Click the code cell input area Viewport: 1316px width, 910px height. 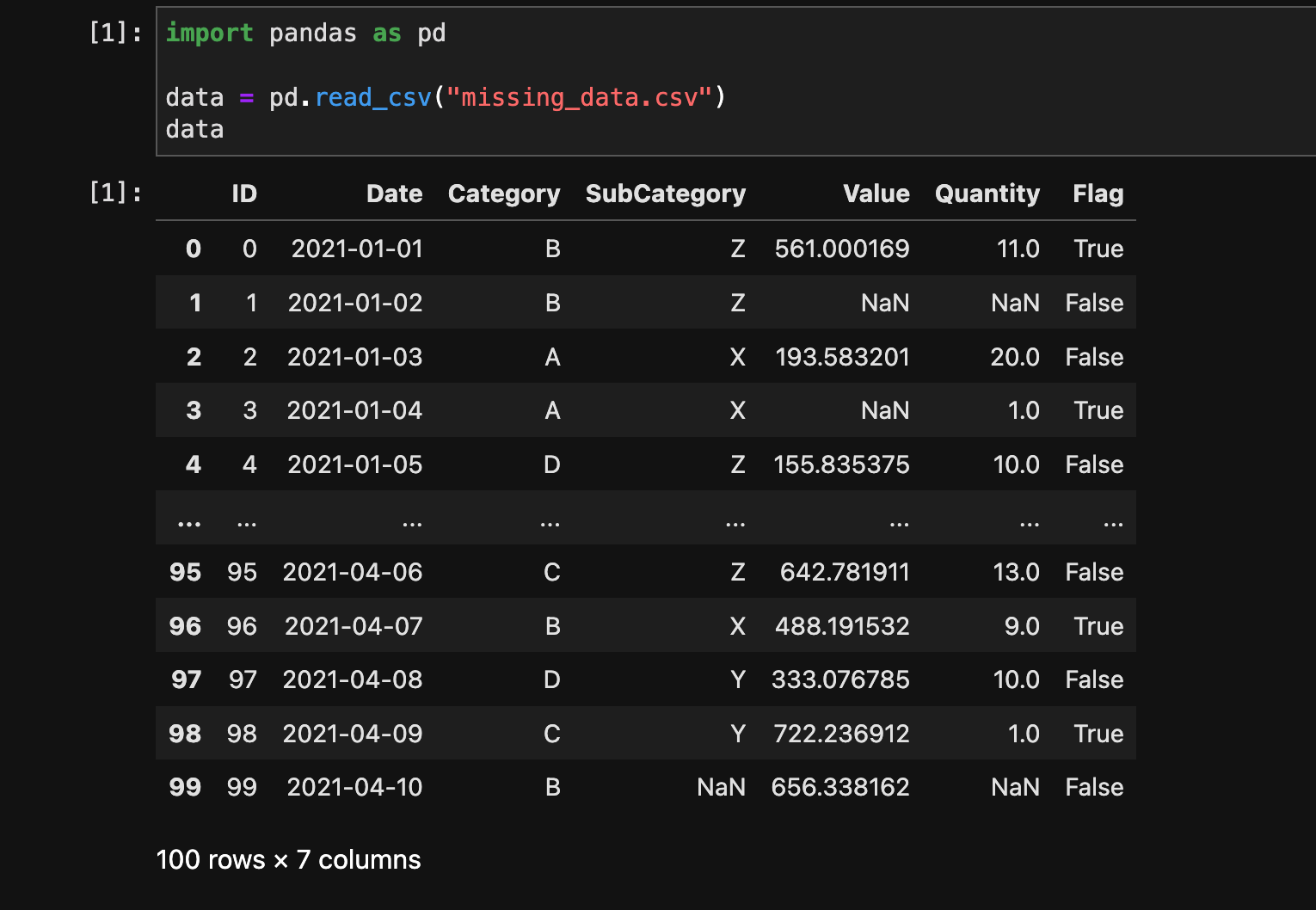click(x=736, y=81)
